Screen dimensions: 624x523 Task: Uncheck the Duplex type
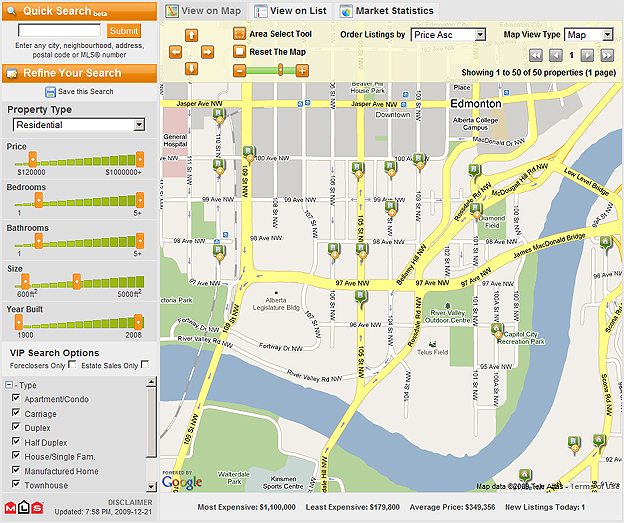pos(16,427)
